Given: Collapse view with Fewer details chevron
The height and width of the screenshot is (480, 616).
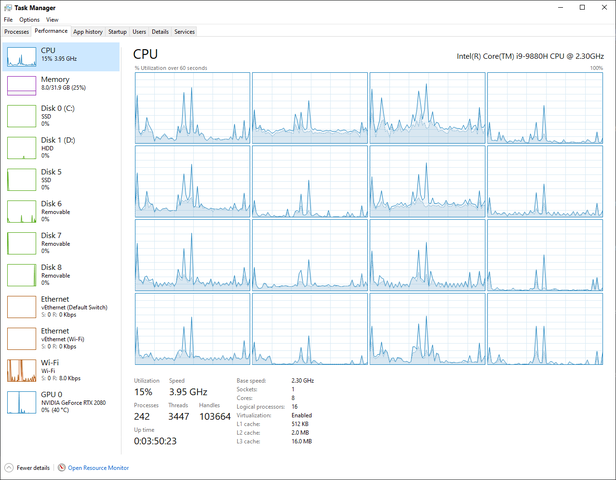Looking at the screenshot, I should [9, 467].
